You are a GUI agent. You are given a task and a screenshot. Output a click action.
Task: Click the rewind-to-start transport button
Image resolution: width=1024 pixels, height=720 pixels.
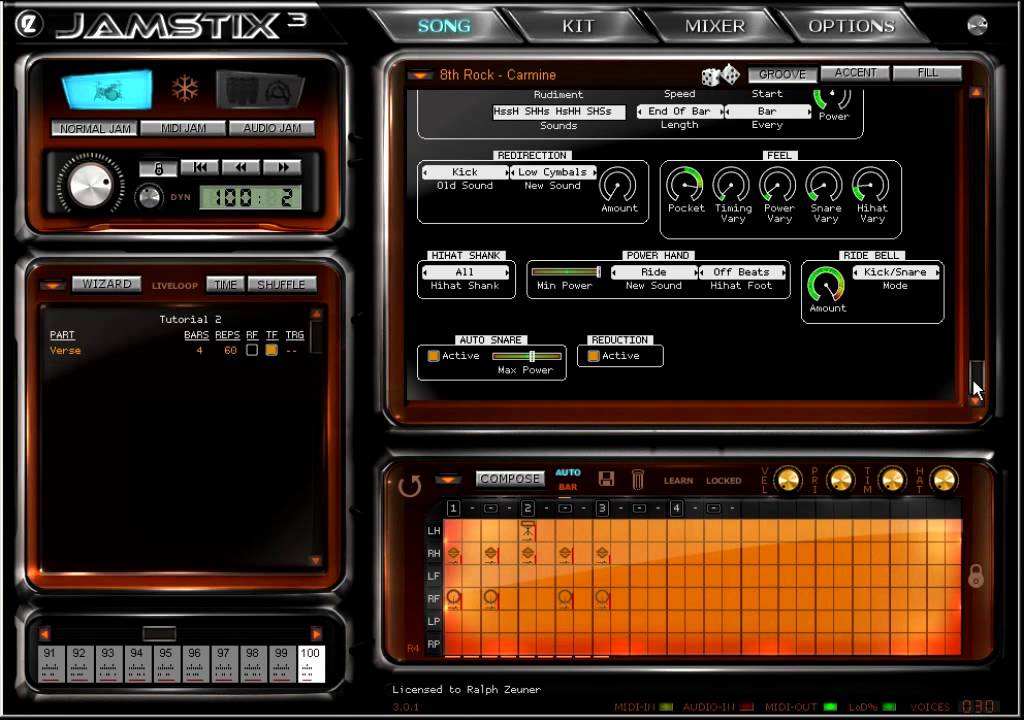point(200,167)
